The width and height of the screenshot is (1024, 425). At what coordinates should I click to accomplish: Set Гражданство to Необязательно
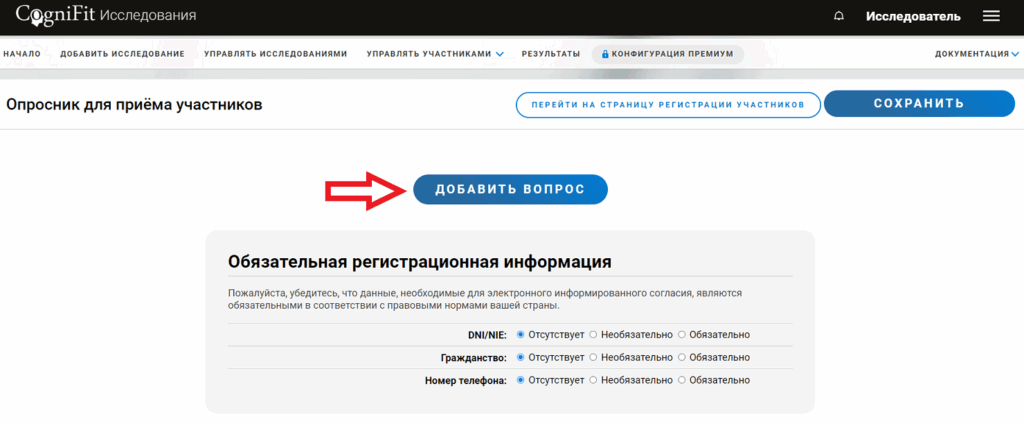coord(594,357)
